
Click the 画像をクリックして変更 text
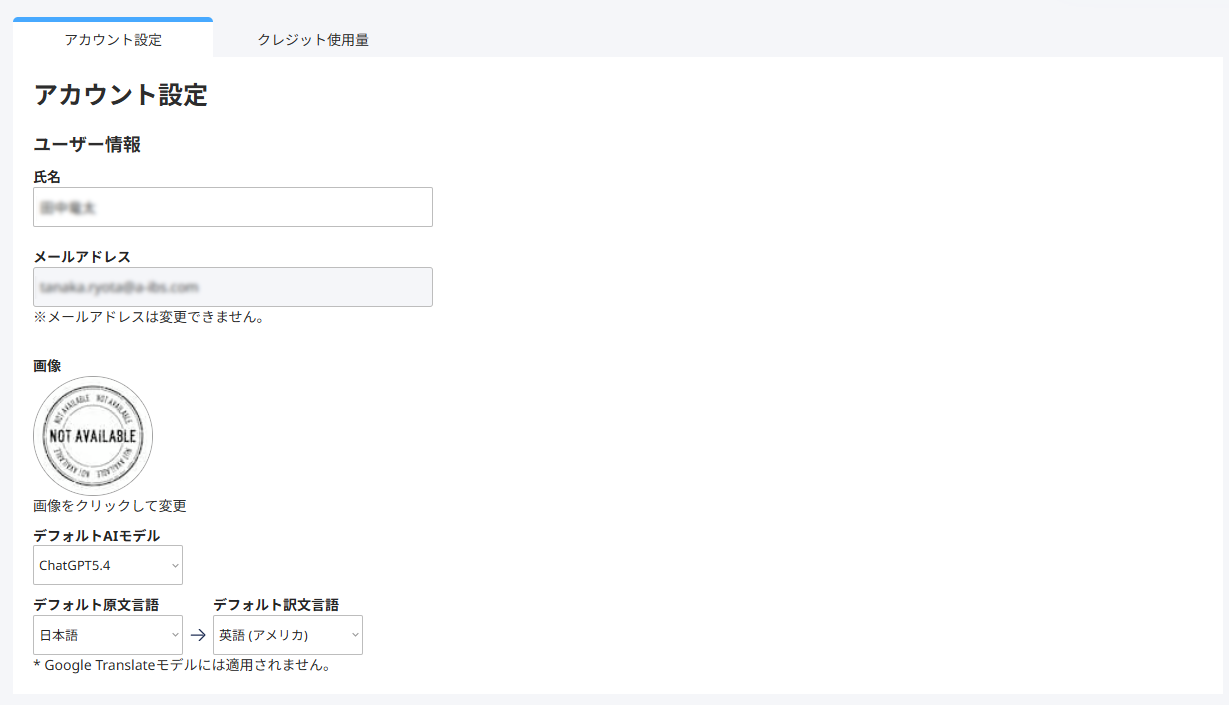(110, 506)
